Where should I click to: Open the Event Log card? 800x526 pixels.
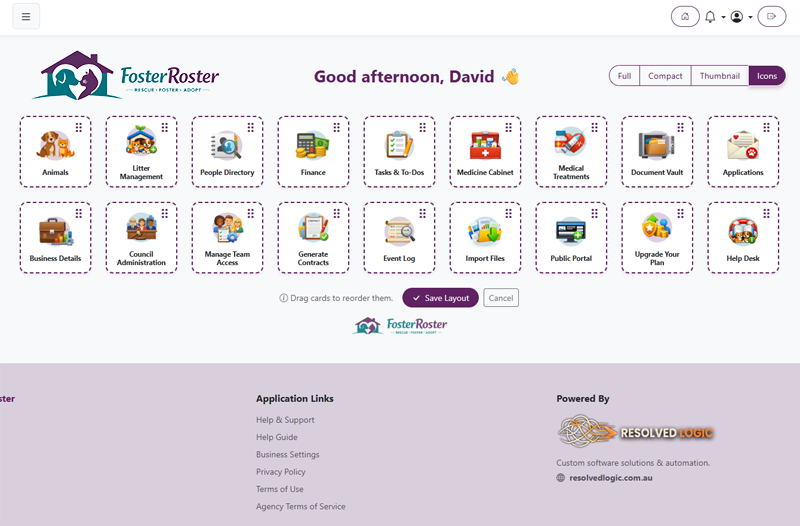click(399, 238)
